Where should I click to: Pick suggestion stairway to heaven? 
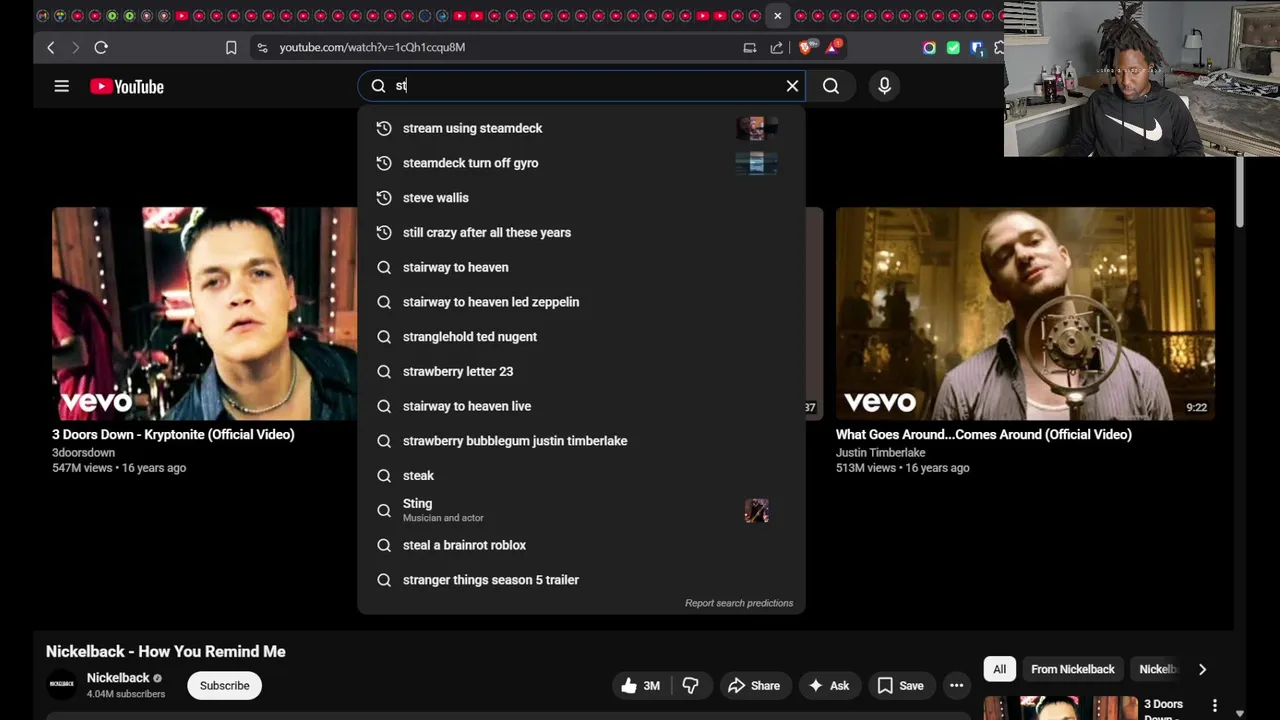point(581,267)
